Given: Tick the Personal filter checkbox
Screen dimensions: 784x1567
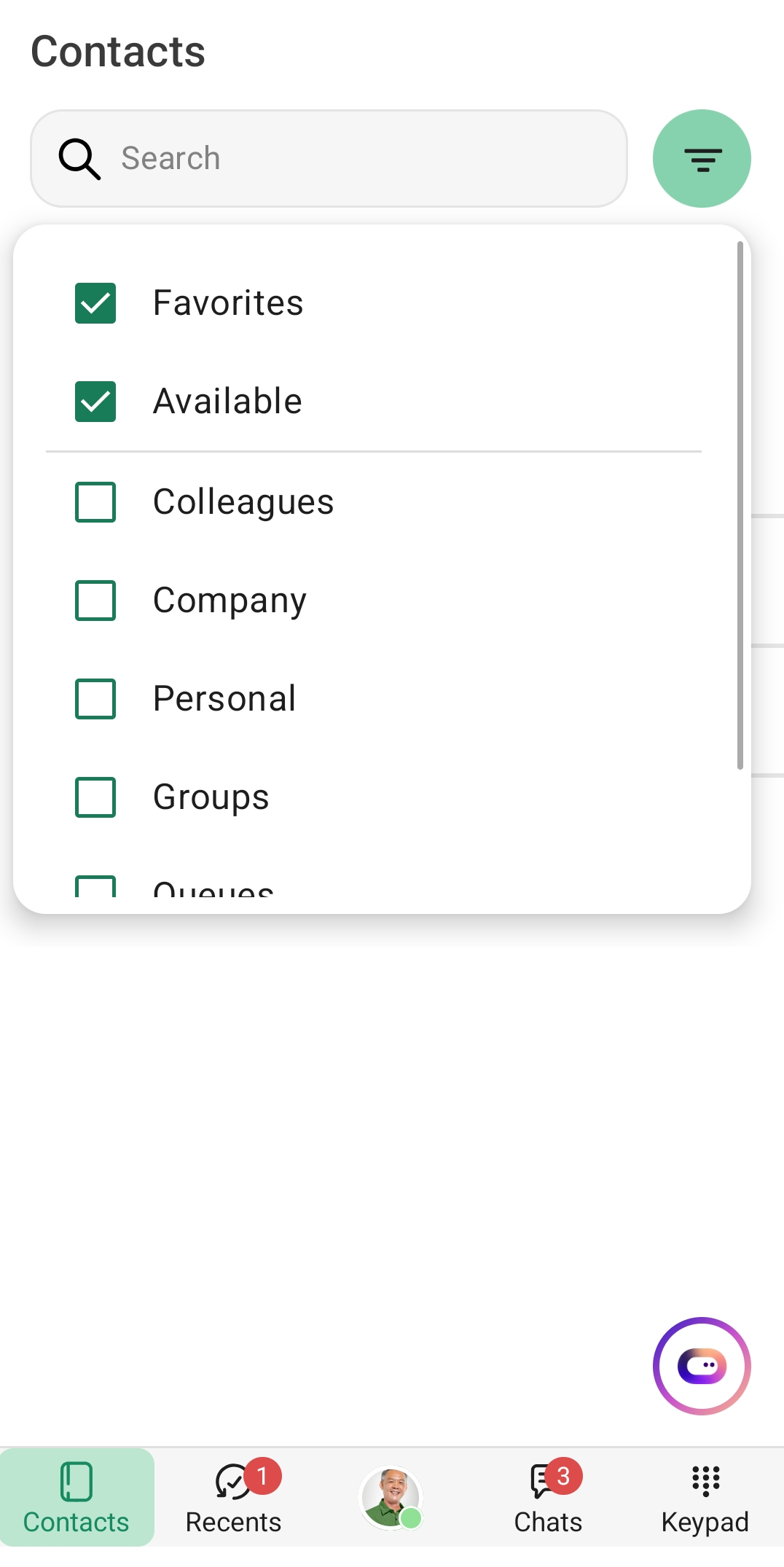Looking at the screenshot, I should pyautogui.click(x=95, y=699).
